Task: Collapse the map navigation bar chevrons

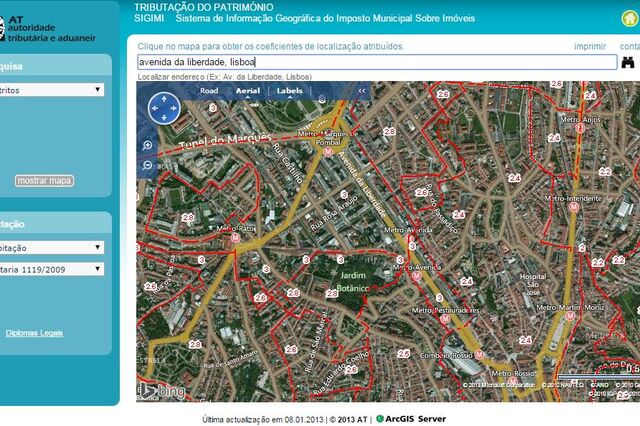Action: pos(362,91)
